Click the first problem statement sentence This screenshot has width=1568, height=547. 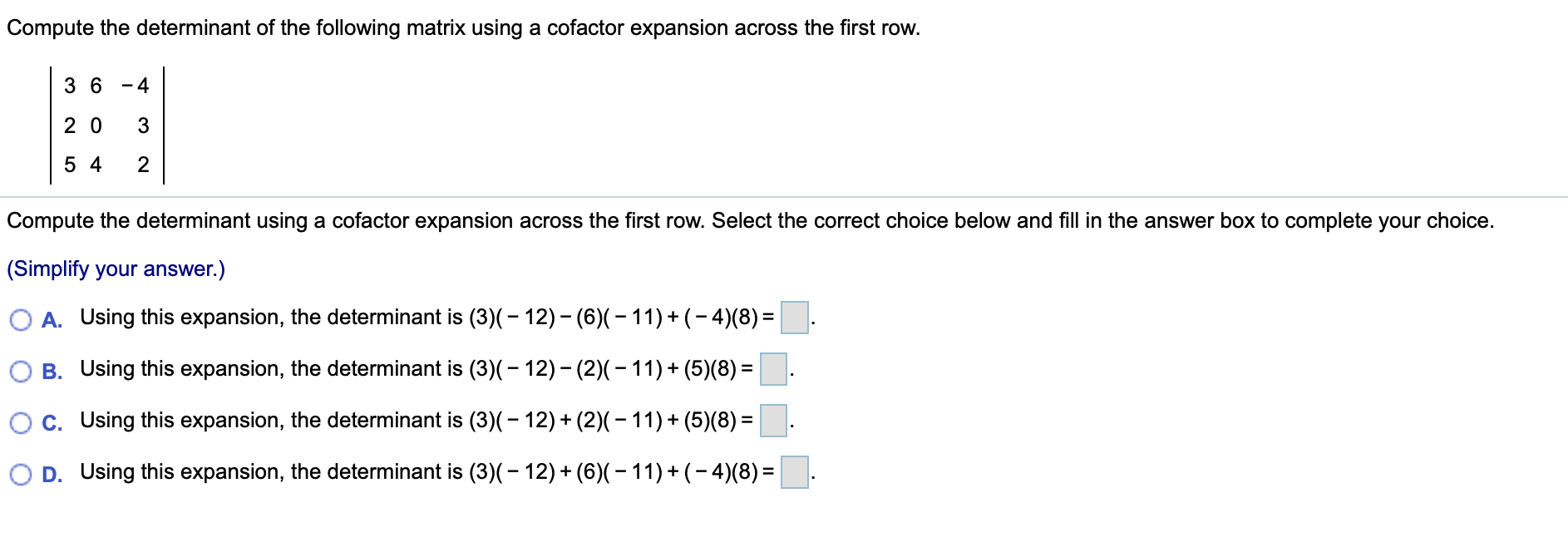(x=463, y=28)
